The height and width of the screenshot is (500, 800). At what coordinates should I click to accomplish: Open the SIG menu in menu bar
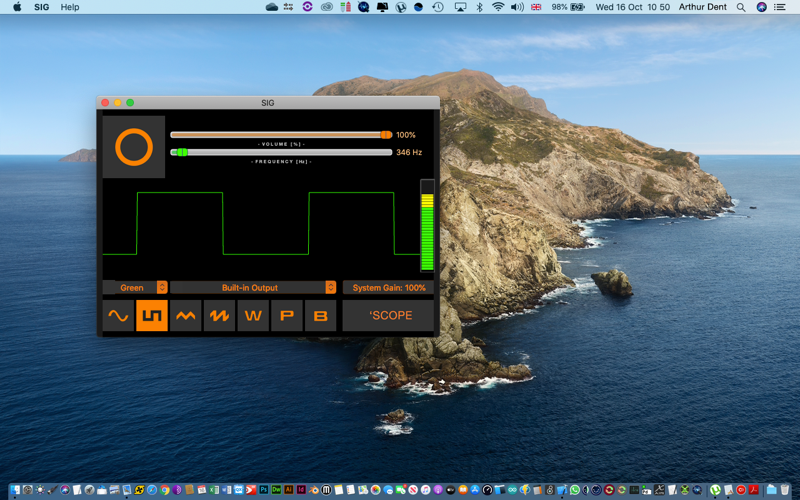(41, 7)
